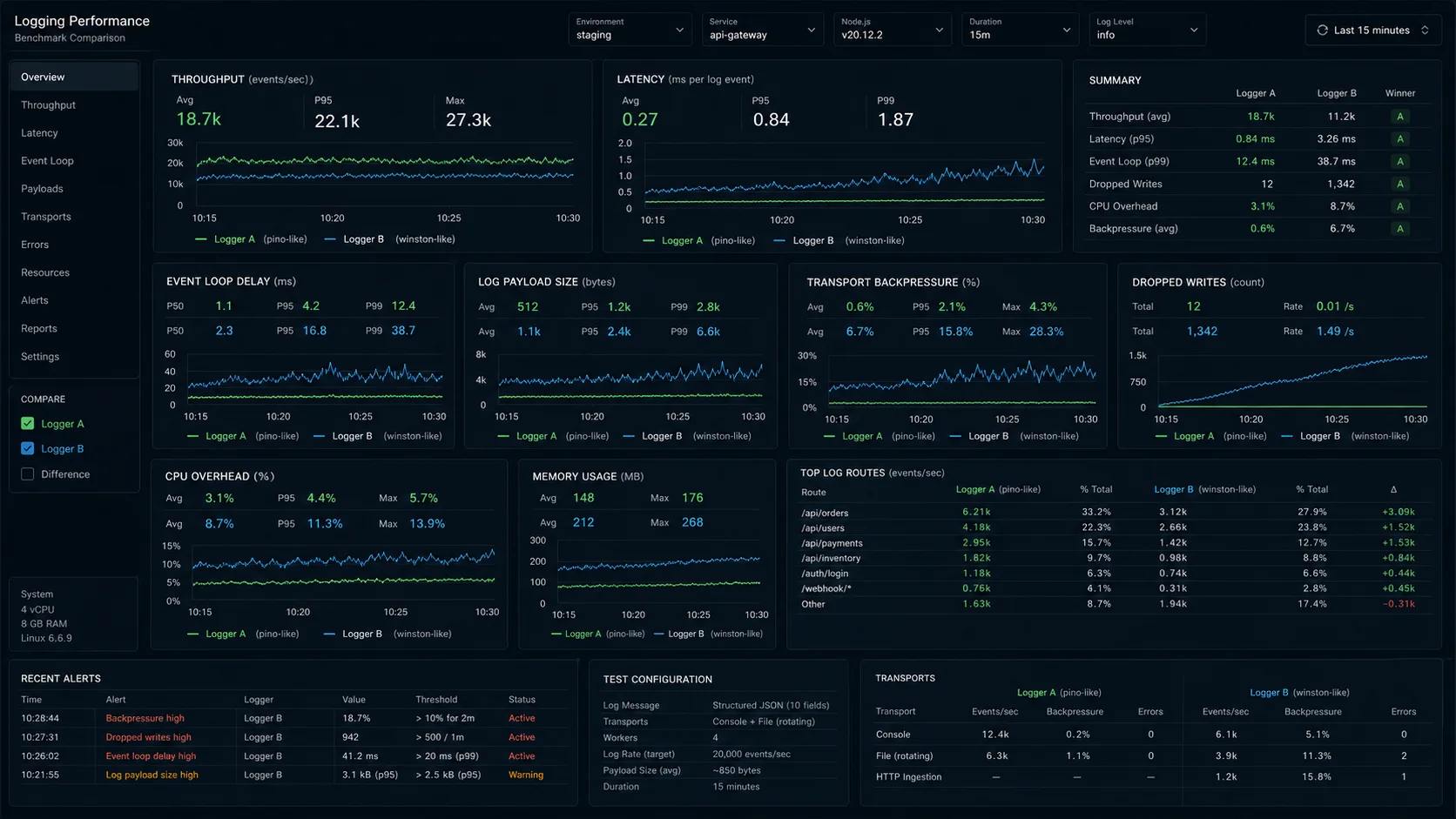Image resolution: width=1456 pixels, height=819 pixels.
Task: Open the Duration 15m dropdown
Action: [x=1021, y=29]
